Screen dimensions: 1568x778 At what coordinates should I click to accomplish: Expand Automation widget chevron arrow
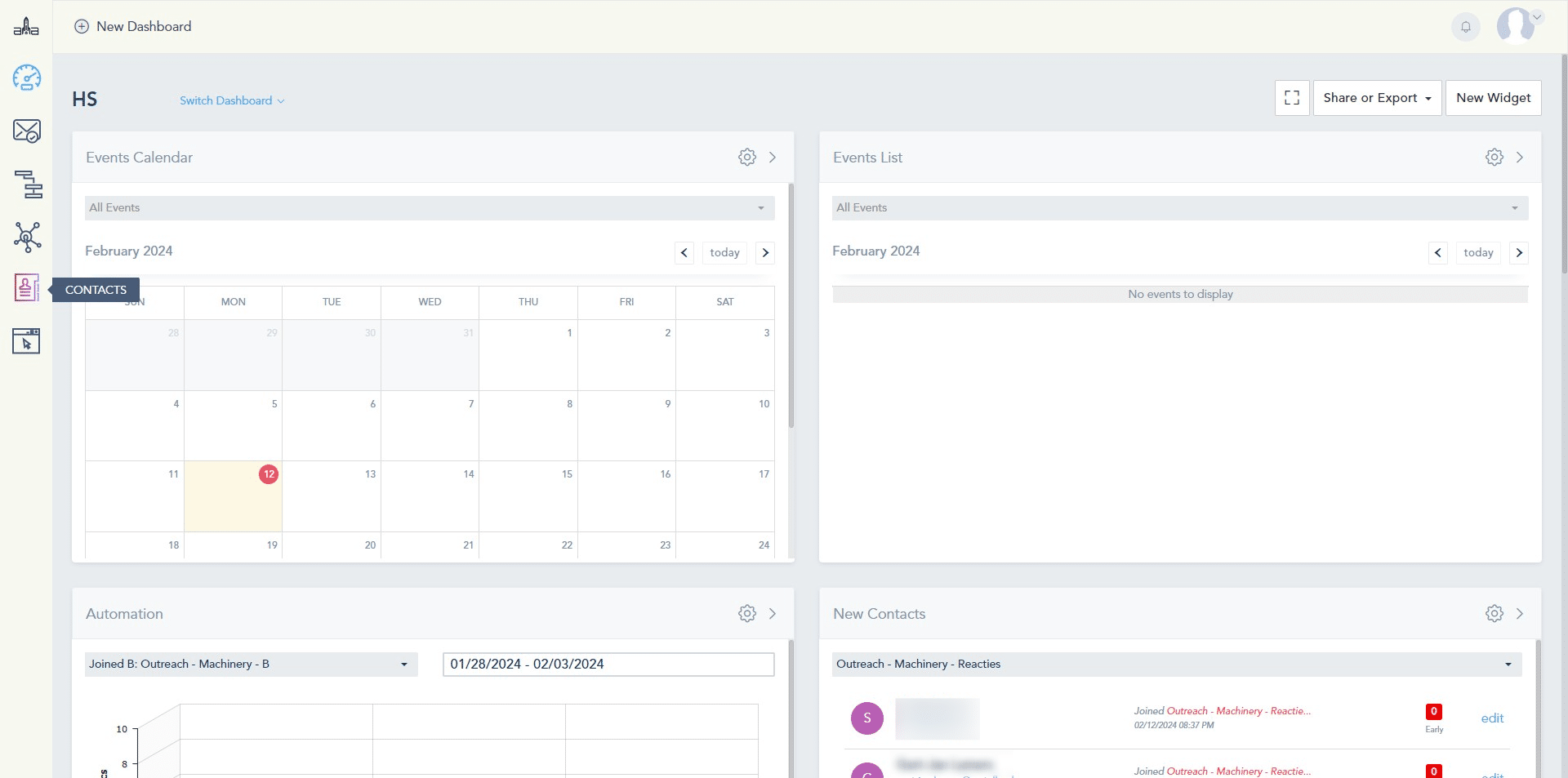[773, 614]
